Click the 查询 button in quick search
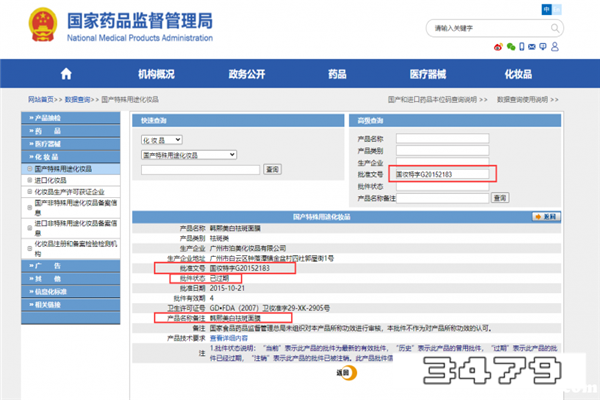 272,169
